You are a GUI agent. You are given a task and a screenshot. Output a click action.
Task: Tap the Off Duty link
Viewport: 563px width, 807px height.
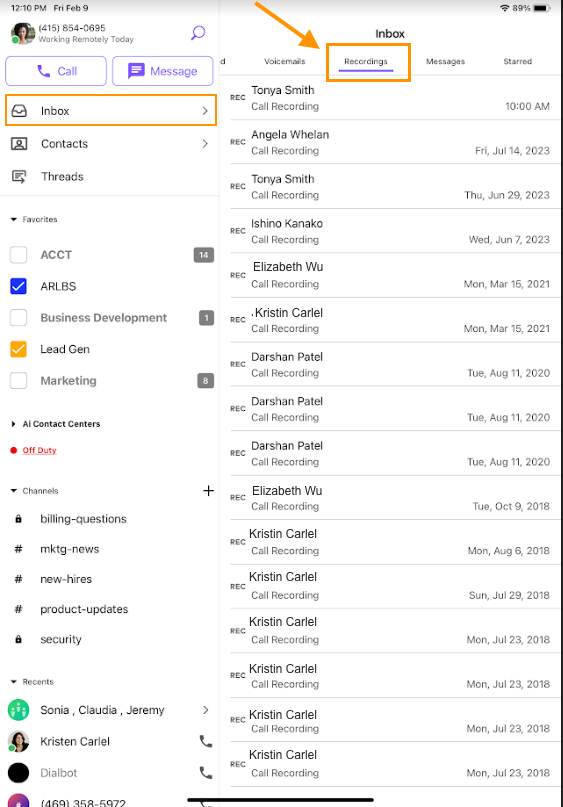coord(40,450)
